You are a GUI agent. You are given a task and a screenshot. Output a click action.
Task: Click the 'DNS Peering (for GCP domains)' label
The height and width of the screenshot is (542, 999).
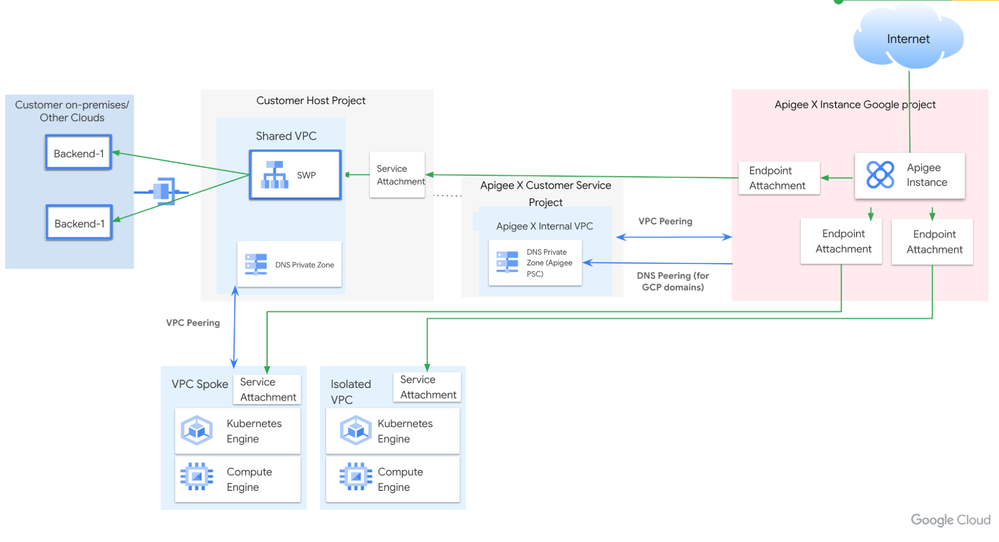tap(673, 282)
